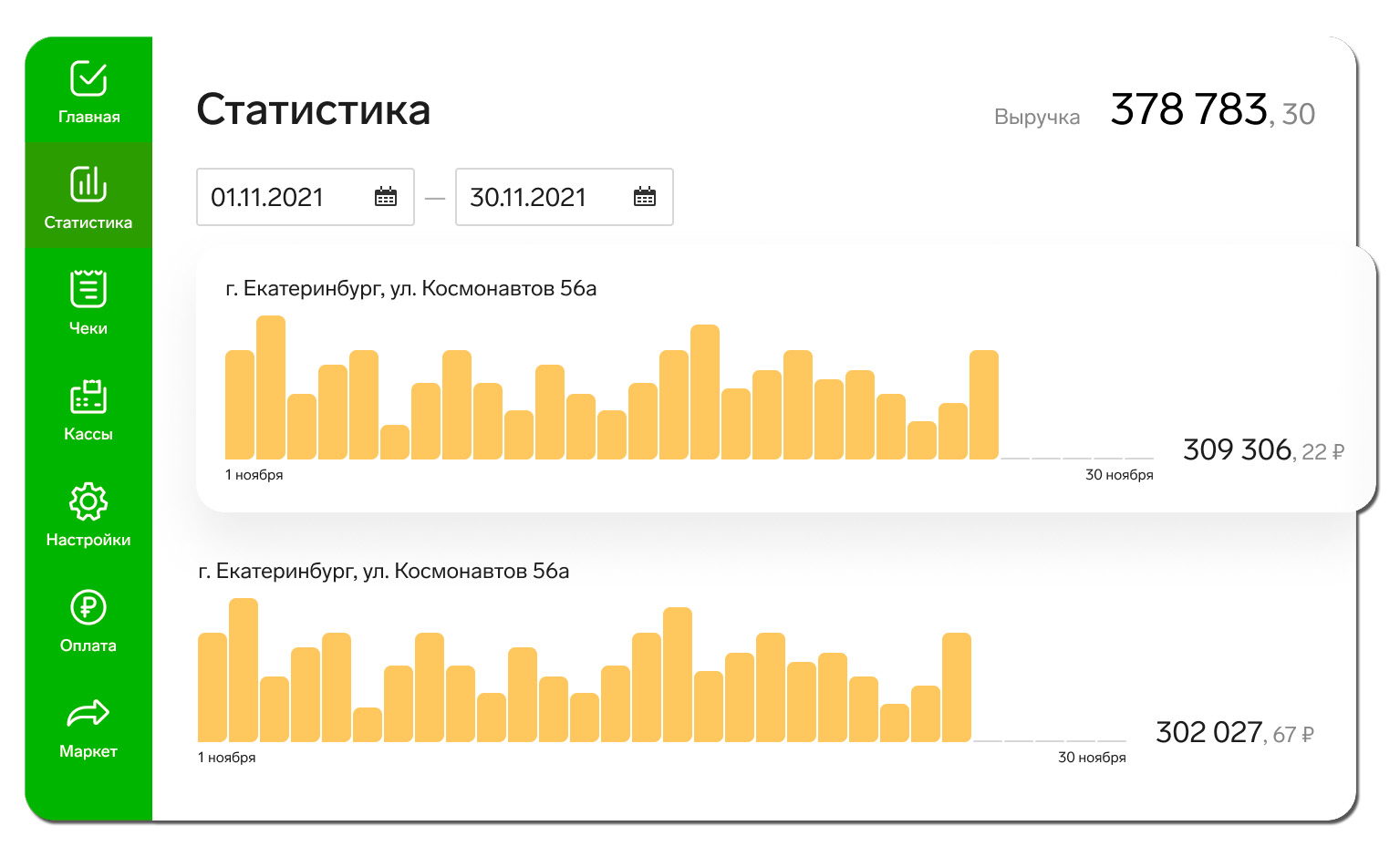
Task: Click the tallest bar in the first chart
Action: pyautogui.click(x=271, y=387)
